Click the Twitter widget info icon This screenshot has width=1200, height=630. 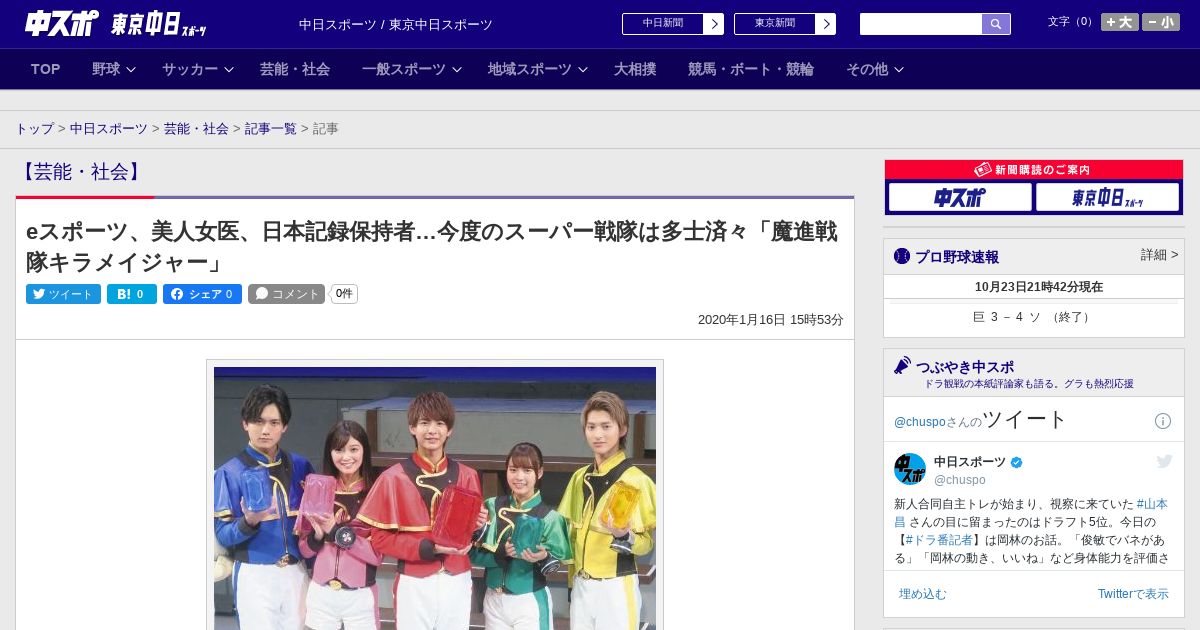[1163, 421]
